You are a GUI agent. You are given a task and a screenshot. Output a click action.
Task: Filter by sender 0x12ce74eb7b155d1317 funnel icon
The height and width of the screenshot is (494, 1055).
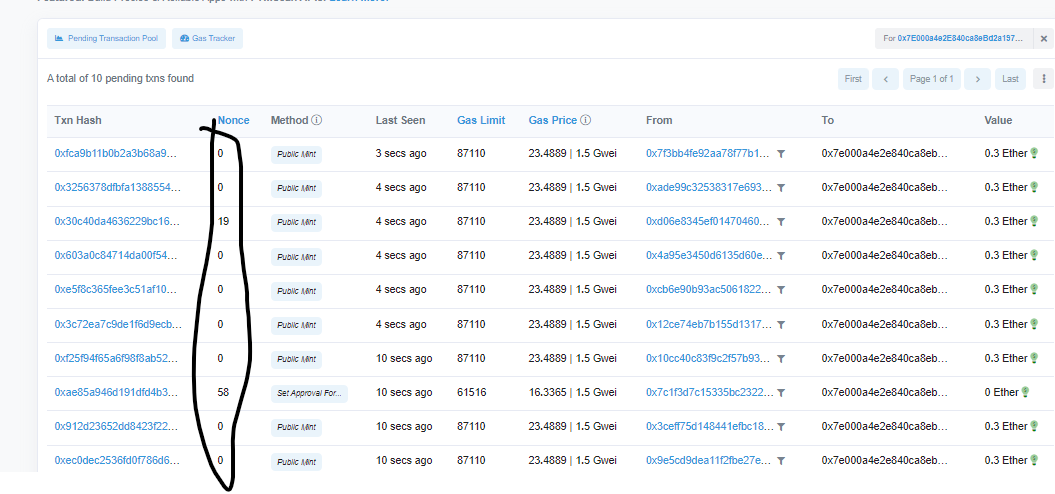780,324
